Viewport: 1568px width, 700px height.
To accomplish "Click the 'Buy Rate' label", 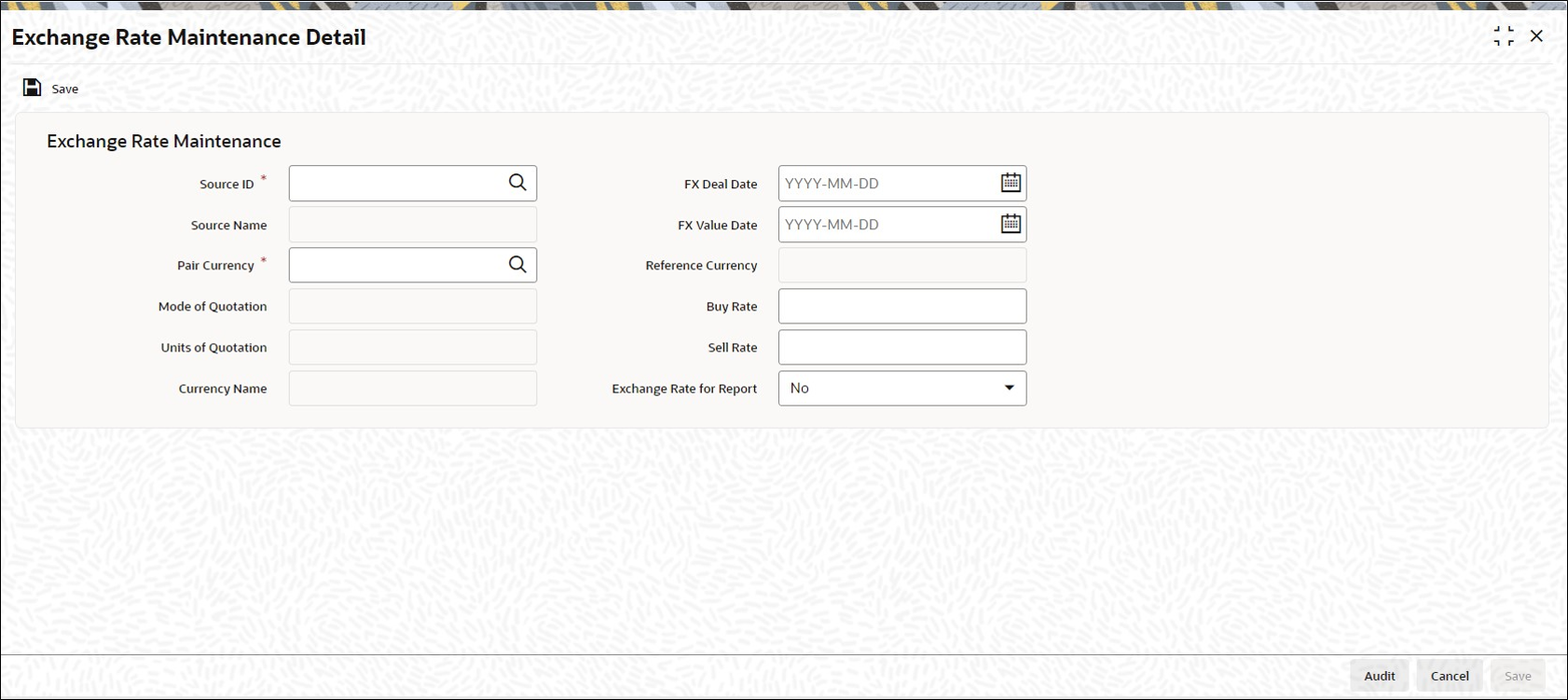I will pos(732,307).
